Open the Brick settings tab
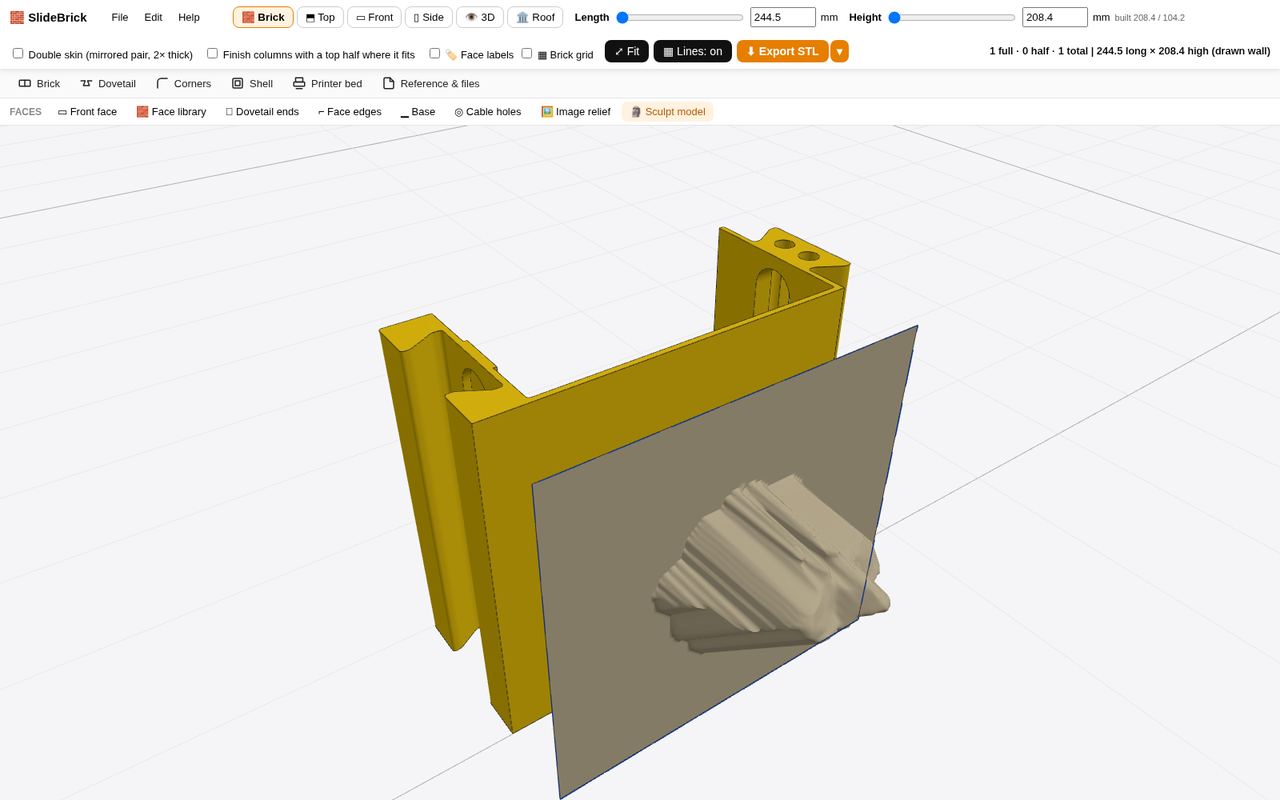Screen dimensions: 1280x800 [x=39, y=84]
